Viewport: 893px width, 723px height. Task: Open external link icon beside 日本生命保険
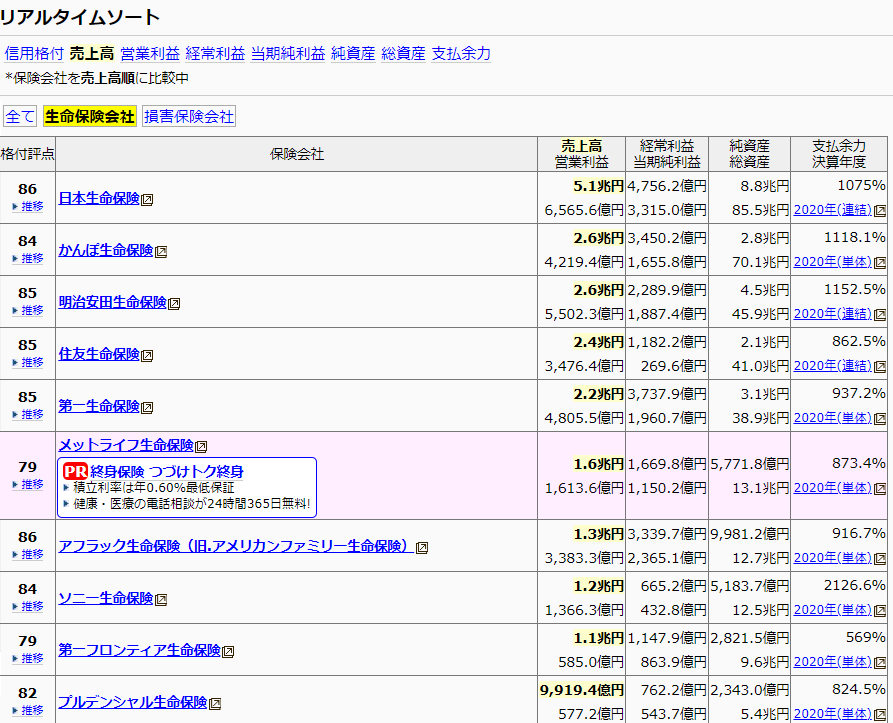[x=147, y=200]
